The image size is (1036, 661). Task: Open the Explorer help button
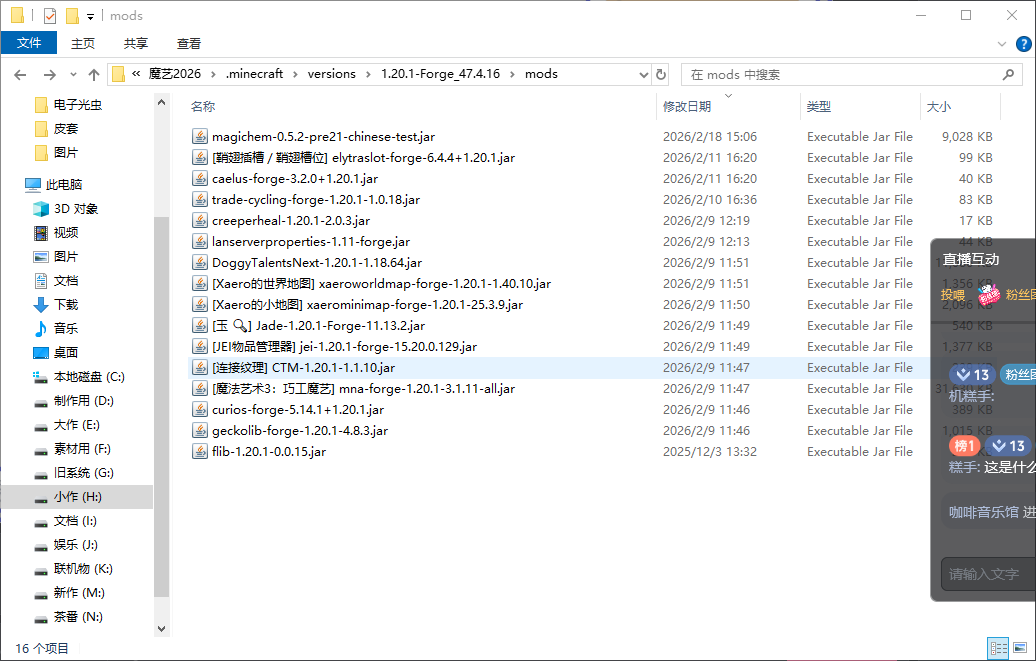[x=1023, y=44]
